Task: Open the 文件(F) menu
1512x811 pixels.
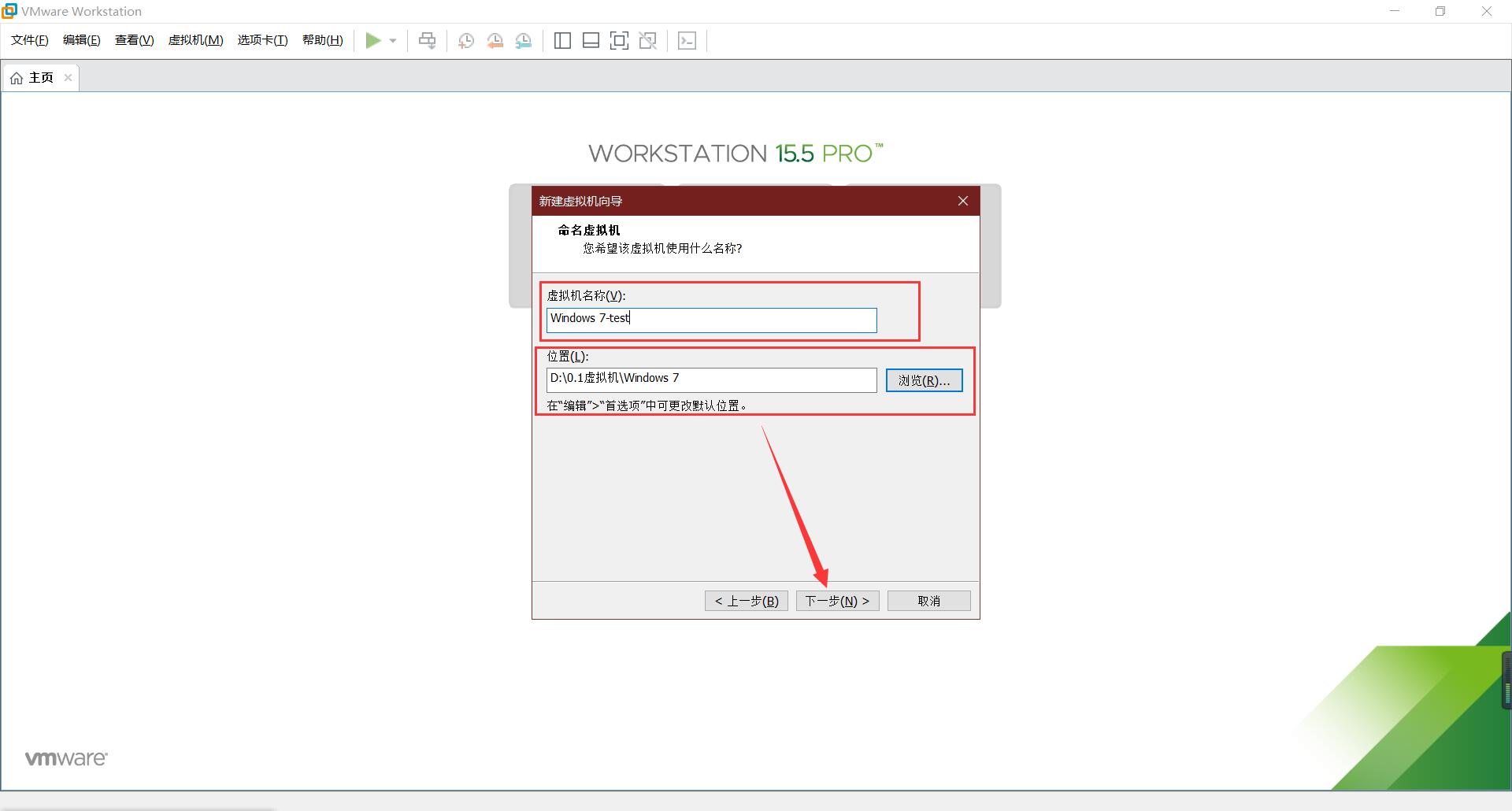Action: 30,40
